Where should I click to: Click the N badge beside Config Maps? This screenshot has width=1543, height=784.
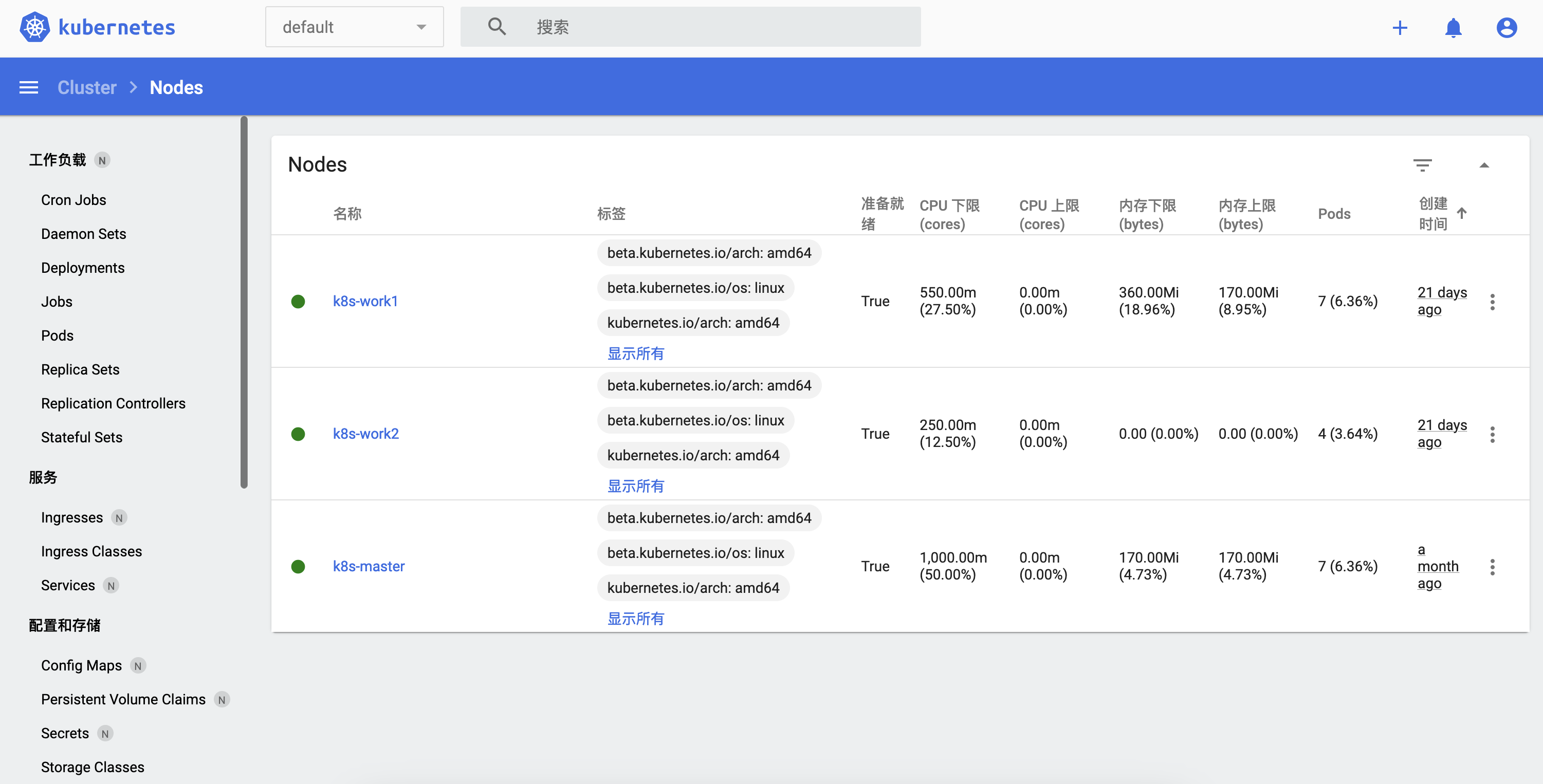click(138, 665)
